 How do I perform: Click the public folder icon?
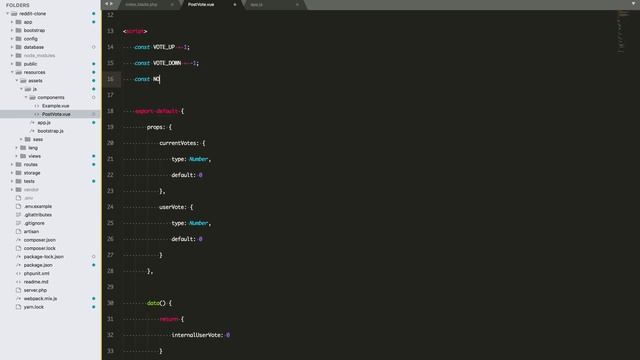(x=18, y=64)
